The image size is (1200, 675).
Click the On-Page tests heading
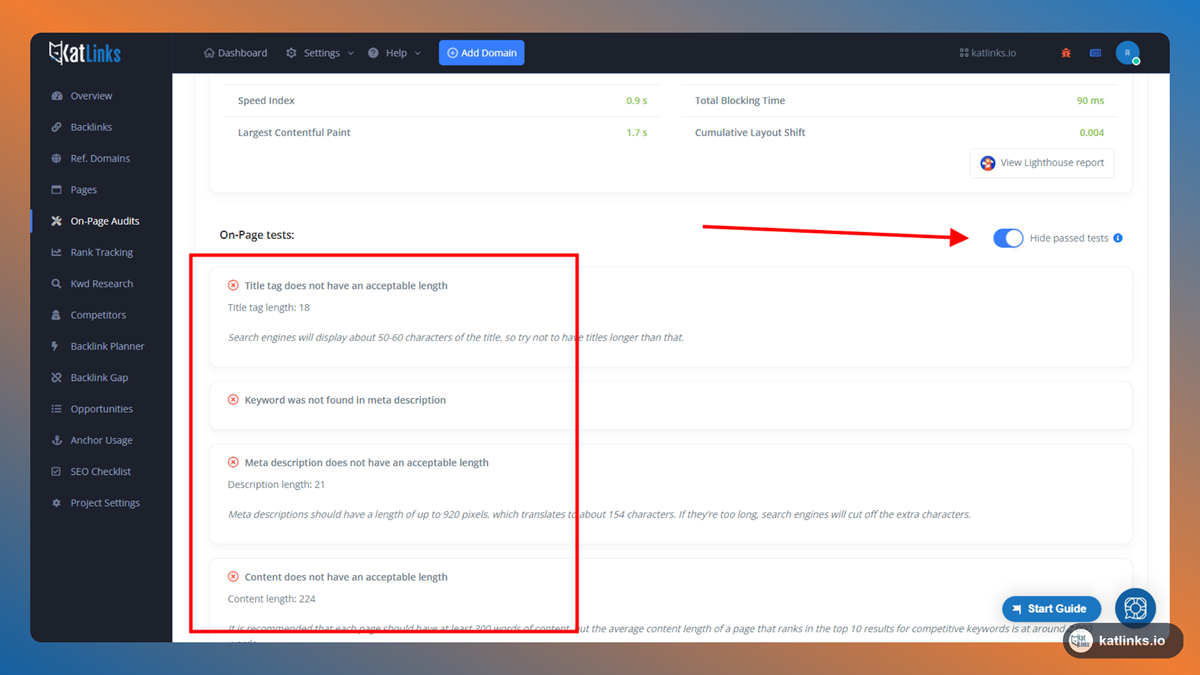tap(257, 235)
